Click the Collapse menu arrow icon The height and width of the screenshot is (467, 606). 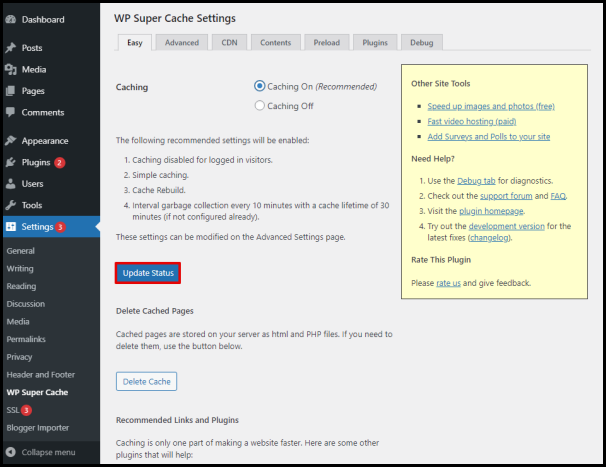(11, 452)
